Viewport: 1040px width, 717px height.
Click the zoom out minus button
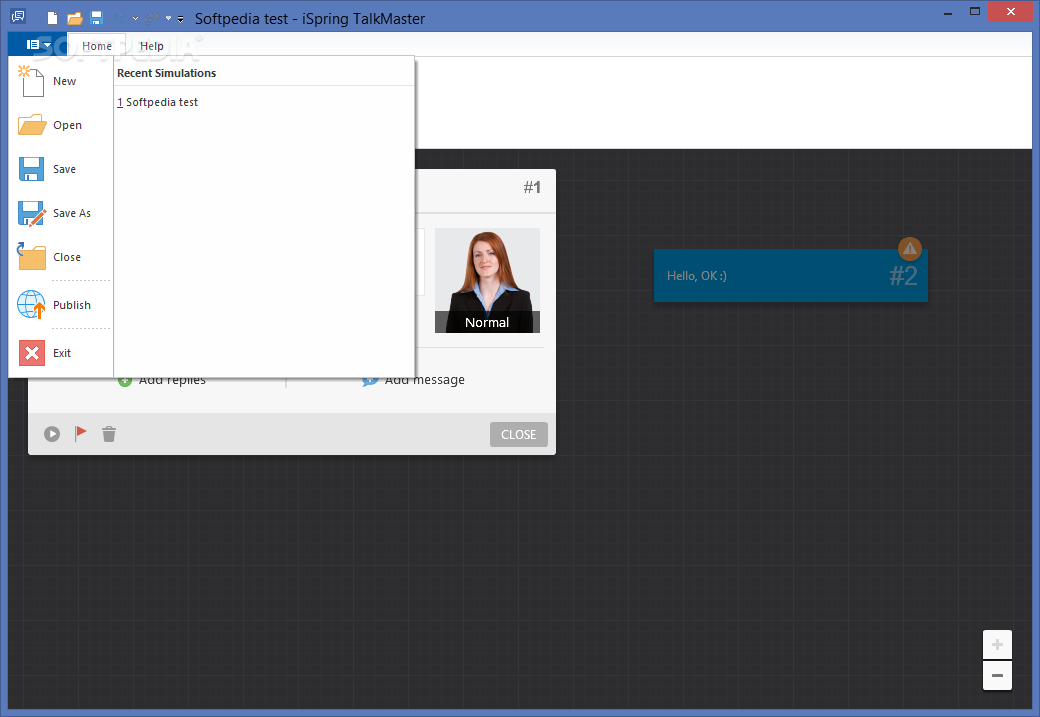pos(997,676)
